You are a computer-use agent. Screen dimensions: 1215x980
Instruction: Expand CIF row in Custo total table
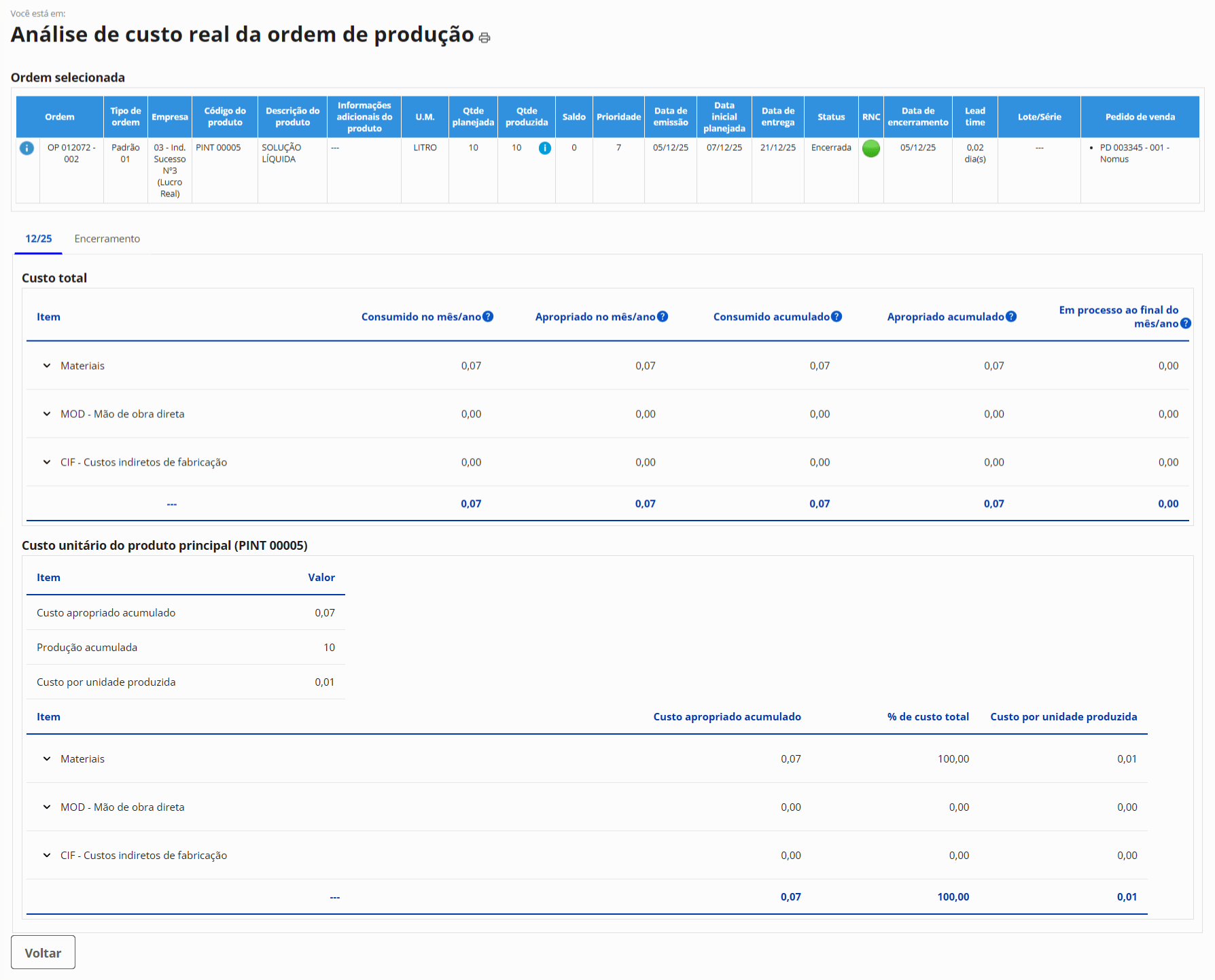(47, 462)
